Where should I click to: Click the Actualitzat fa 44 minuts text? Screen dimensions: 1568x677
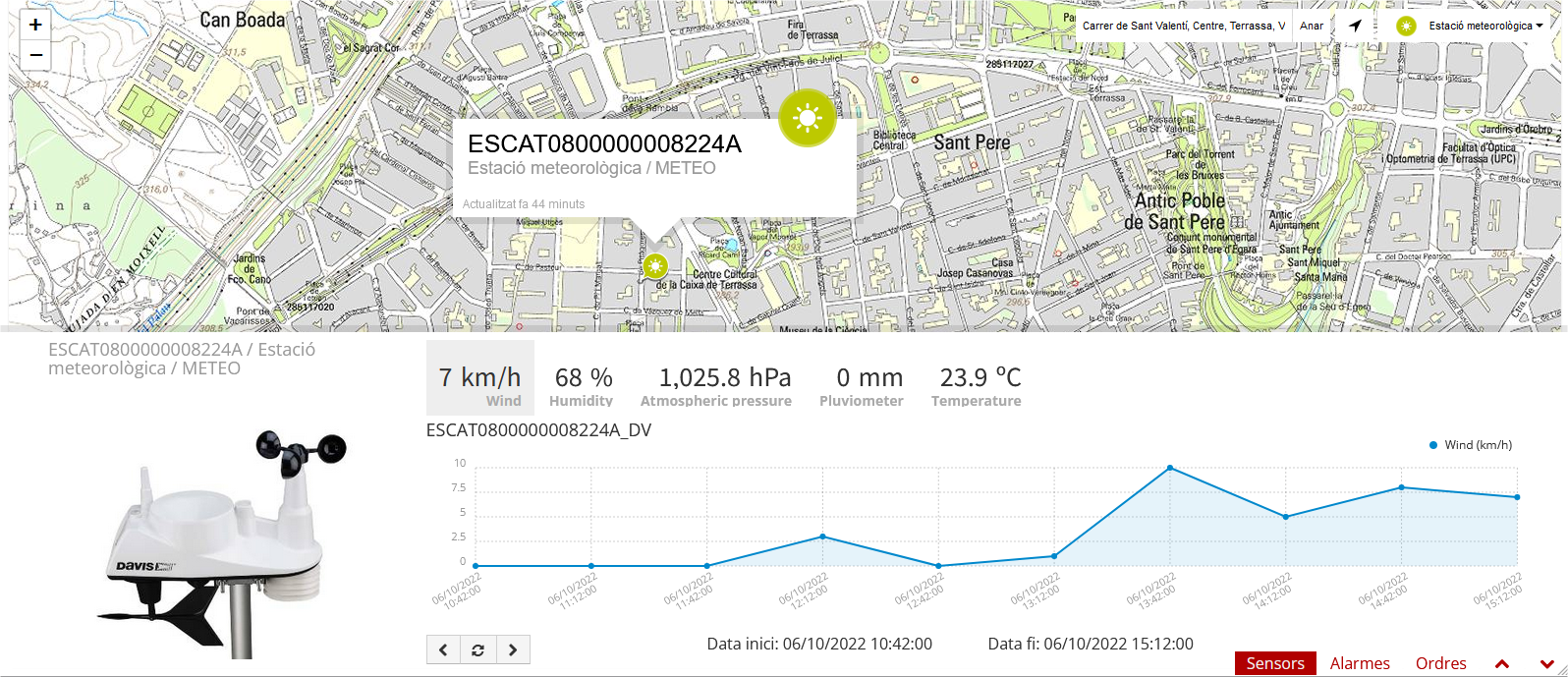(524, 204)
